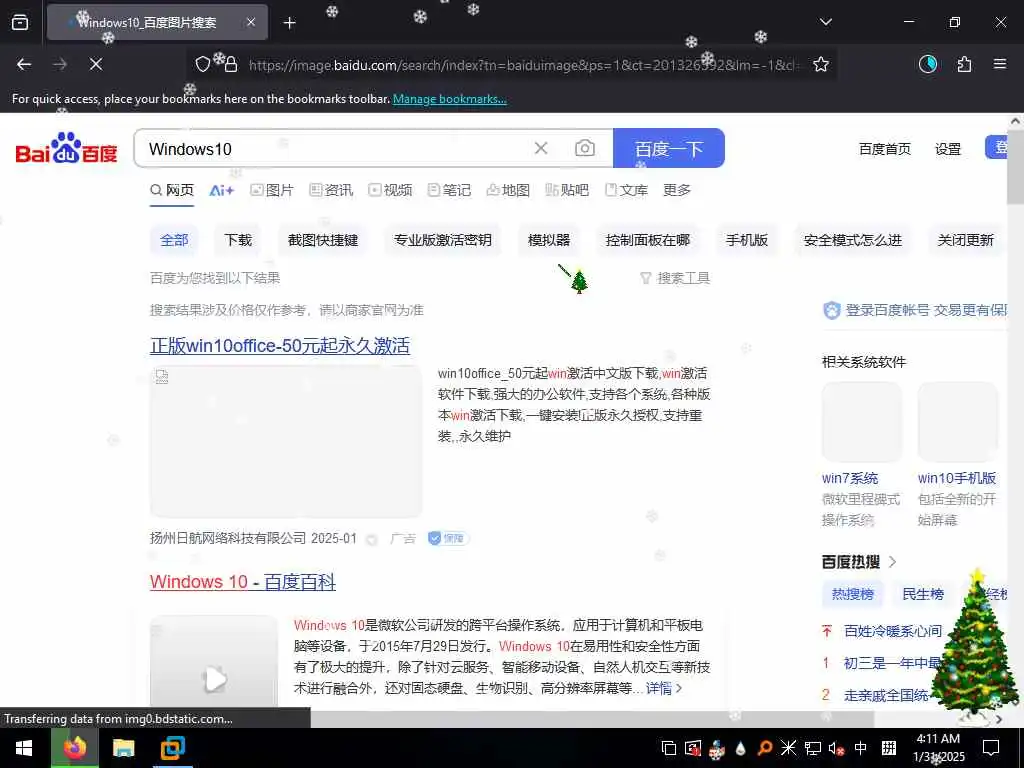1024x768 pixels.
Task: Open the 文库 tab
Action: pos(626,190)
